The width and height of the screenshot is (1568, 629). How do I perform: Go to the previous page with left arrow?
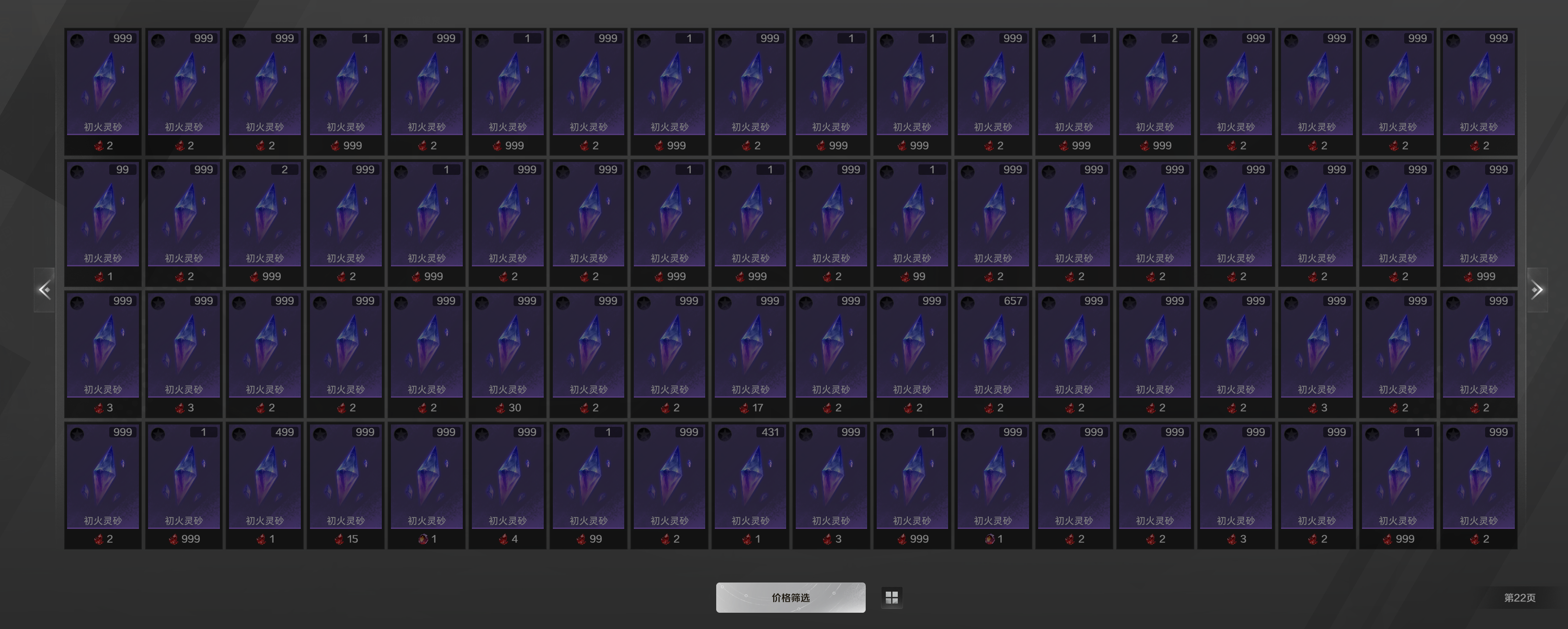pos(45,290)
